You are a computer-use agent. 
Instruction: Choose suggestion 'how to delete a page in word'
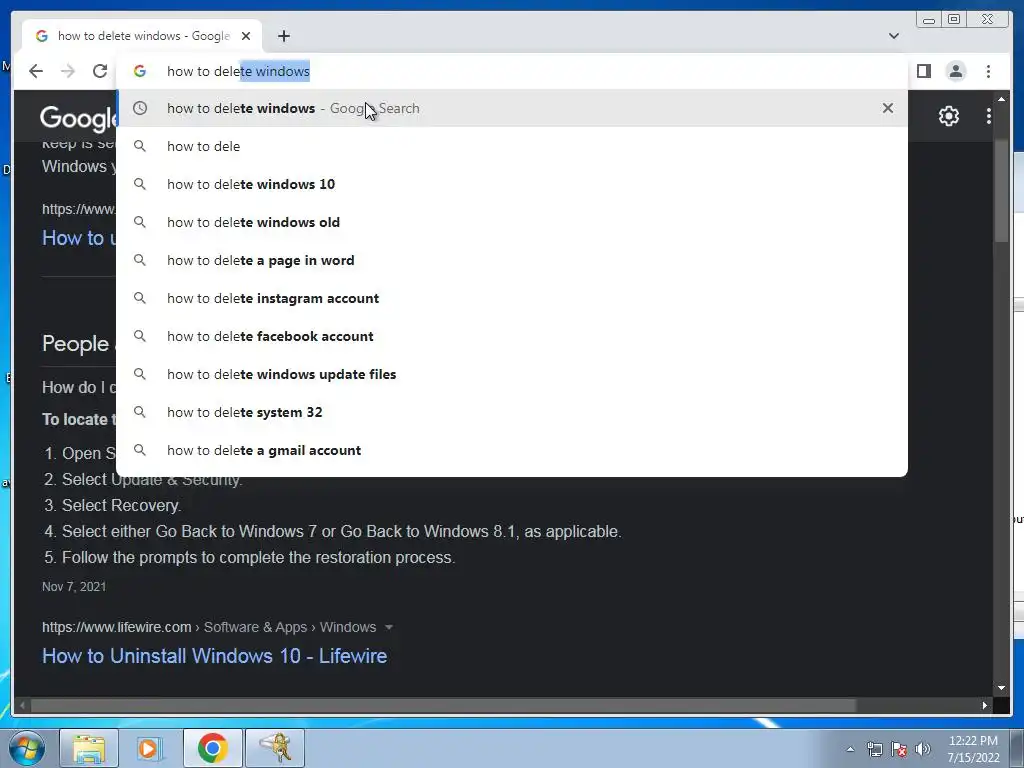pyautogui.click(x=512, y=260)
